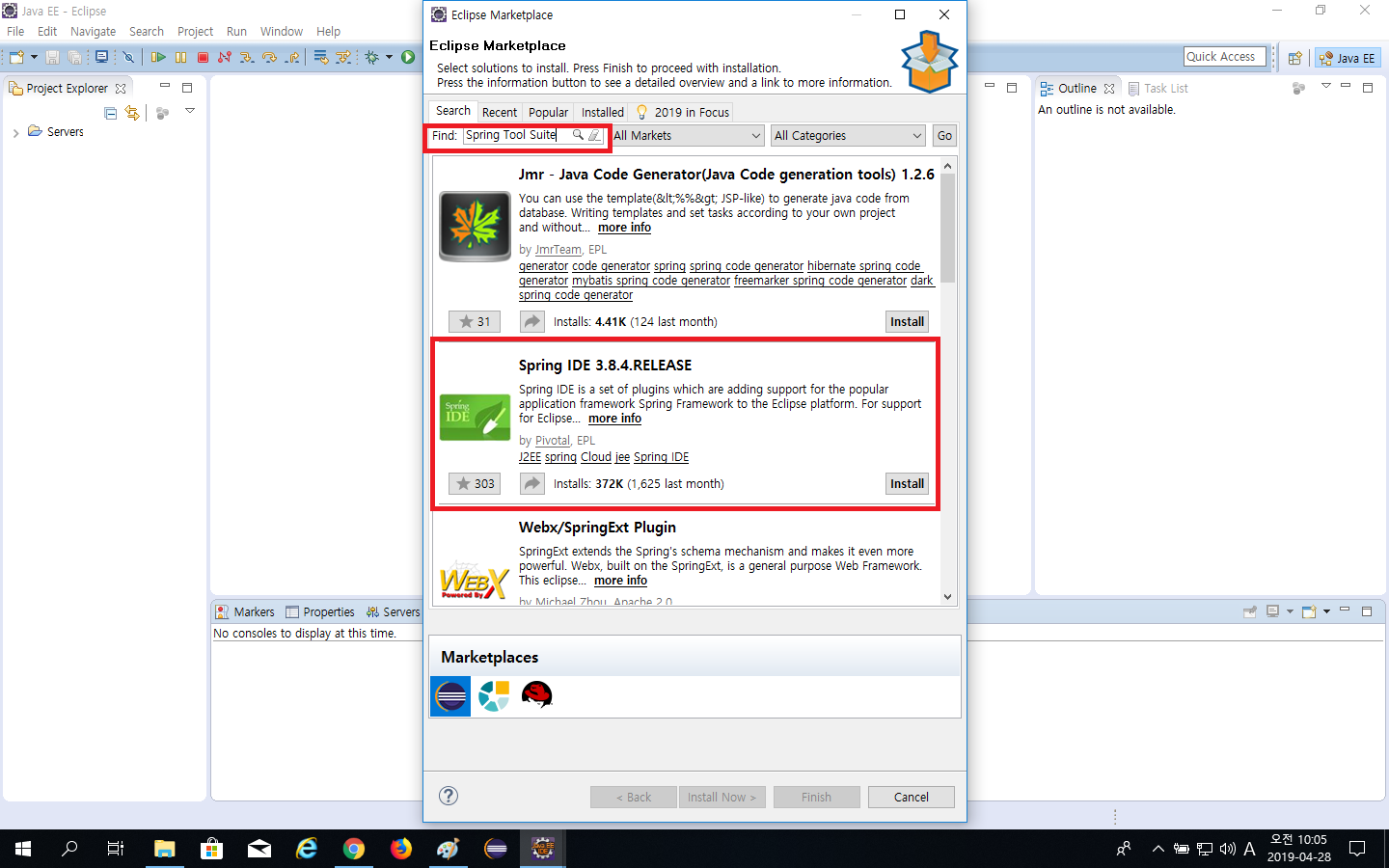Click the Skip All Breakpoints toolbar icon

(128, 57)
